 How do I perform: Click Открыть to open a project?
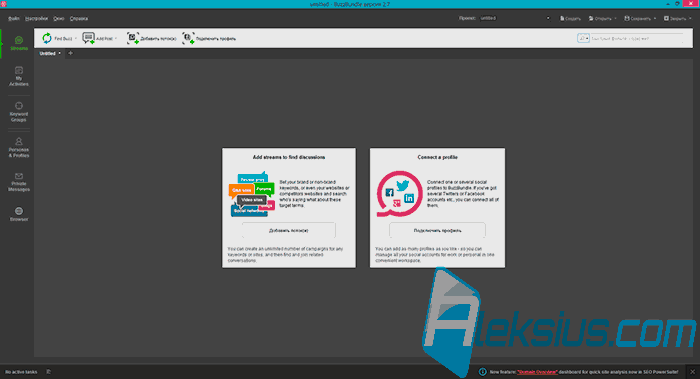click(600, 18)
